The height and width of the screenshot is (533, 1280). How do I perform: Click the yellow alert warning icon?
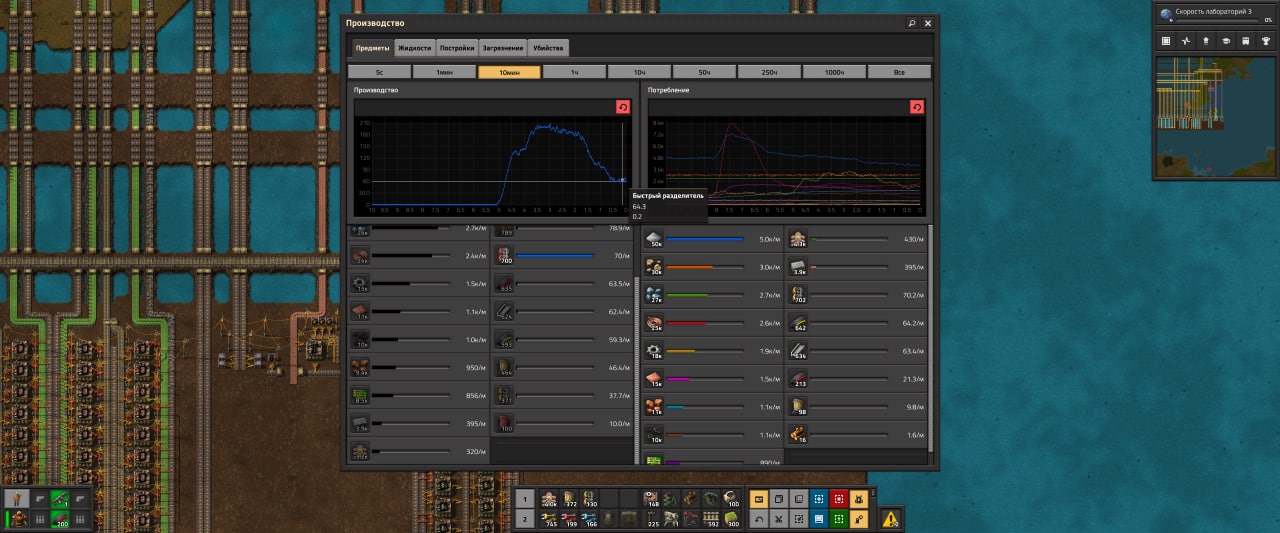pos(889,518)
